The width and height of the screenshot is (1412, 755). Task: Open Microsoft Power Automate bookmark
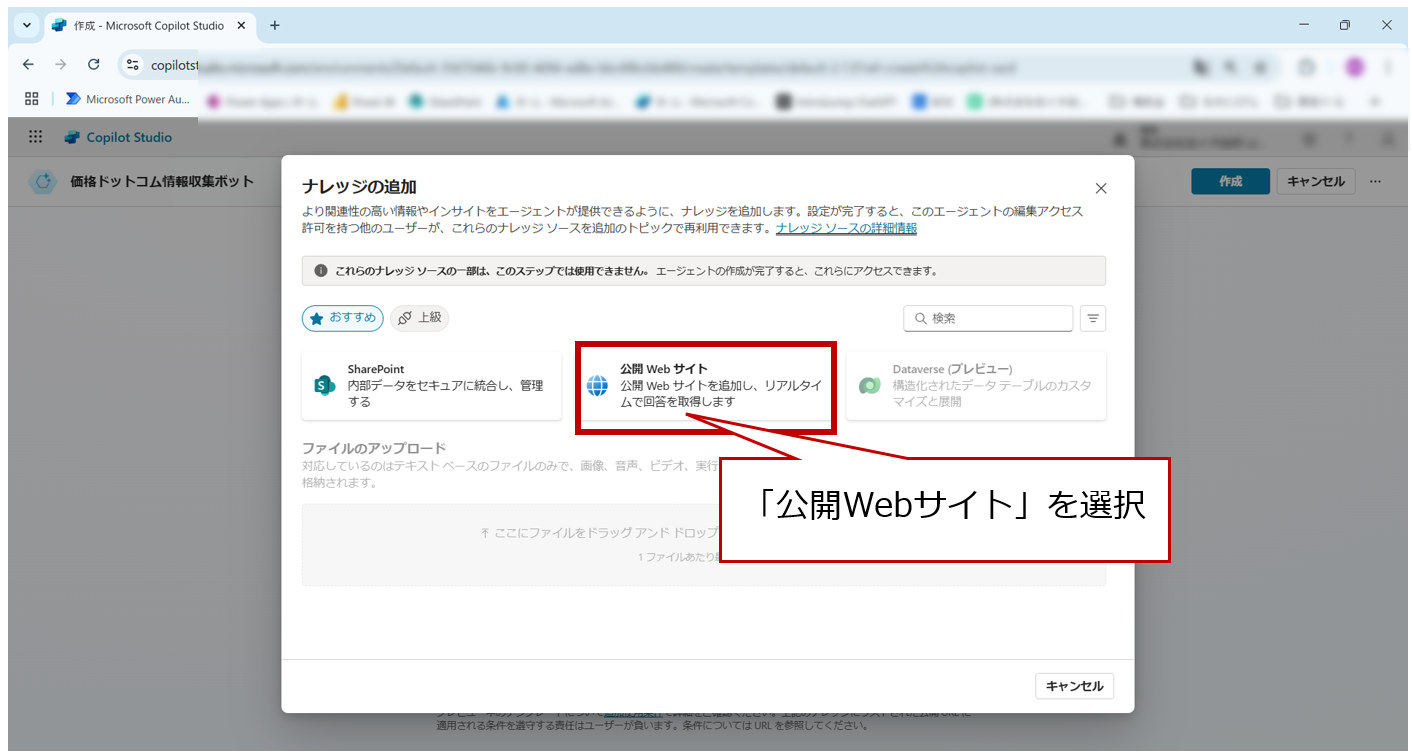click(x=127, y=99)
